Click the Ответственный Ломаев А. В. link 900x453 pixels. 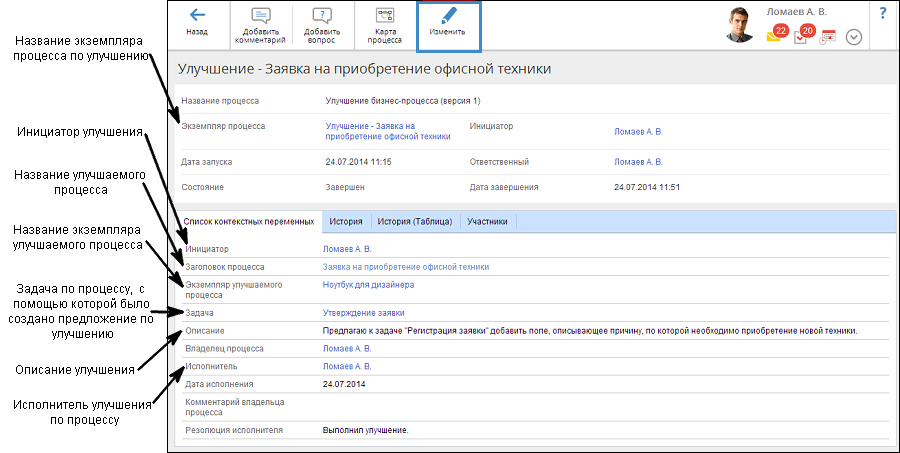click(638, 161)
